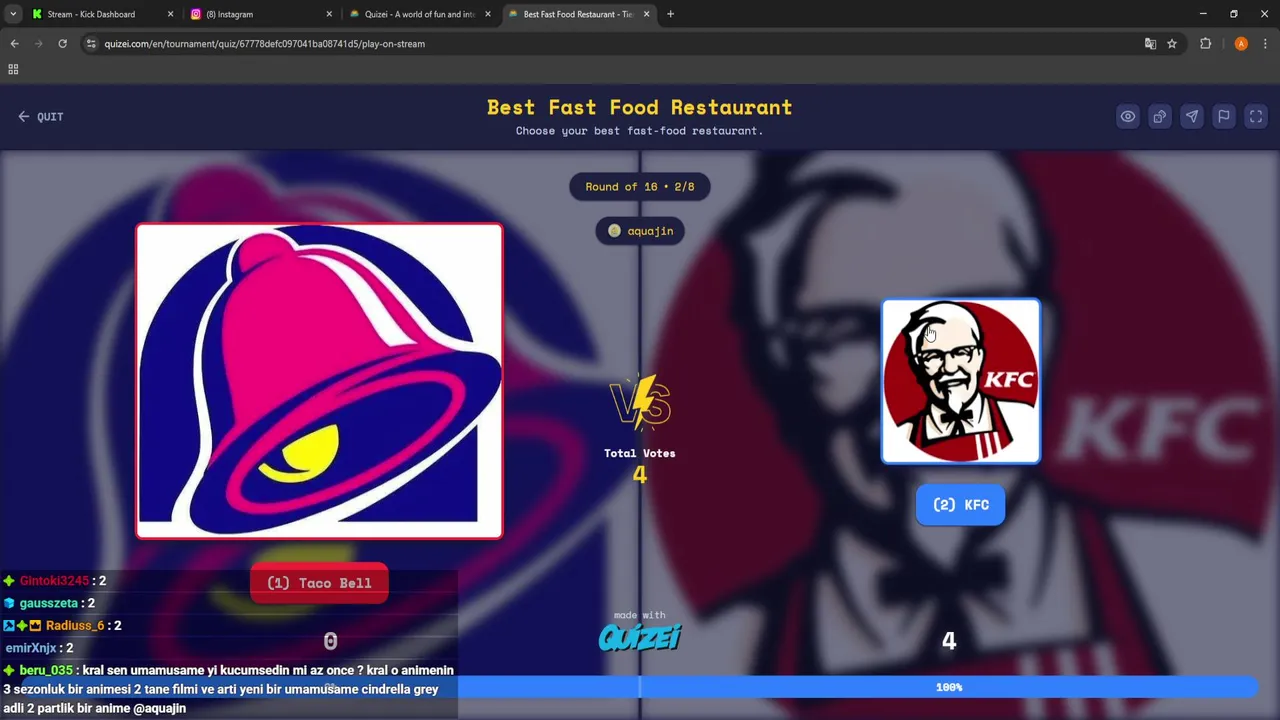Click the share paper-plane icon
The image size is (1280, 720).
click(x=1191, y=116)
